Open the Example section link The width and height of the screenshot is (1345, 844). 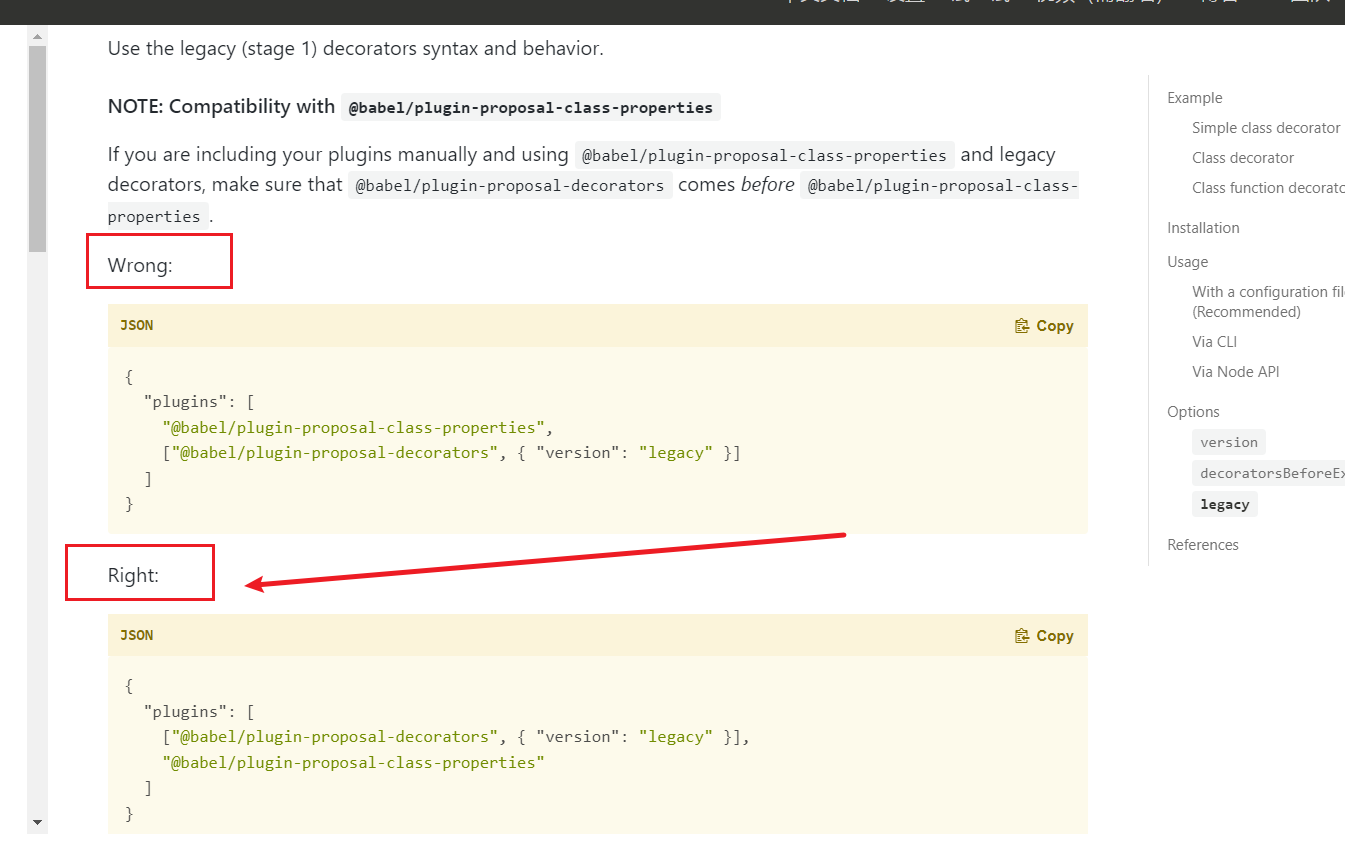[x=1195, y=98]
